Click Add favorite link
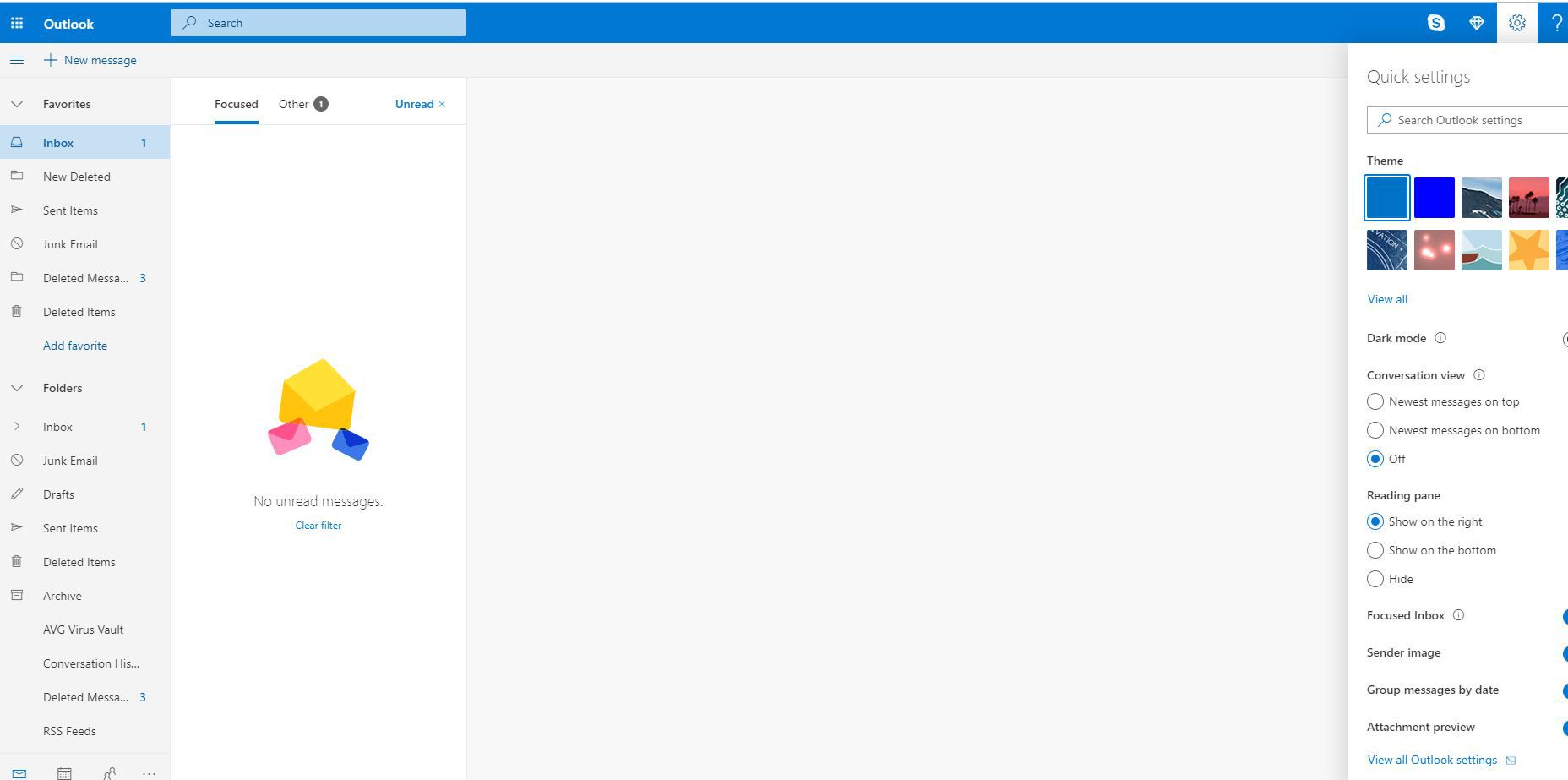This screenshot has width=1568, height=780. pos(75,346)
